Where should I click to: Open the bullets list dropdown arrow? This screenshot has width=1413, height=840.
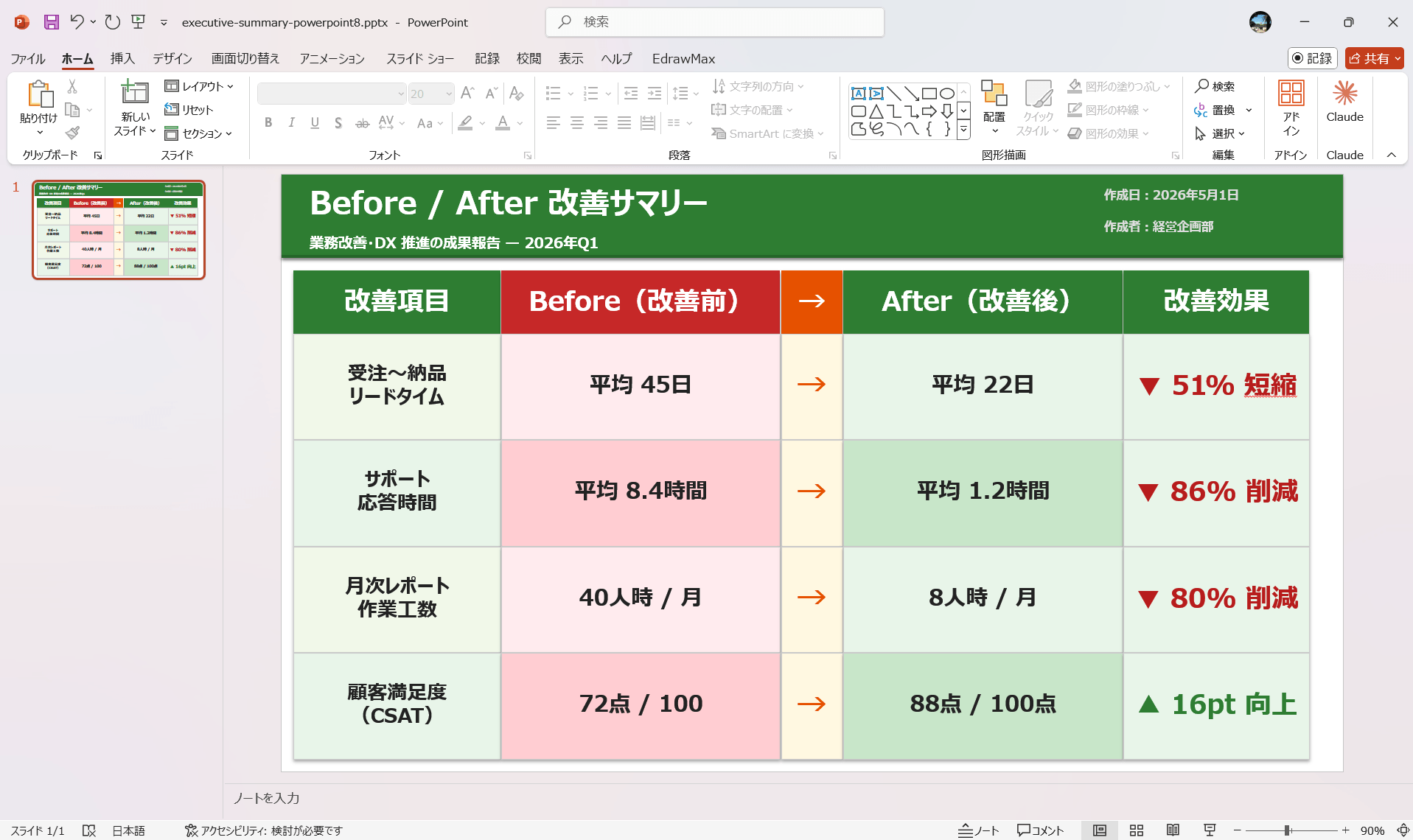click(571, 94)
